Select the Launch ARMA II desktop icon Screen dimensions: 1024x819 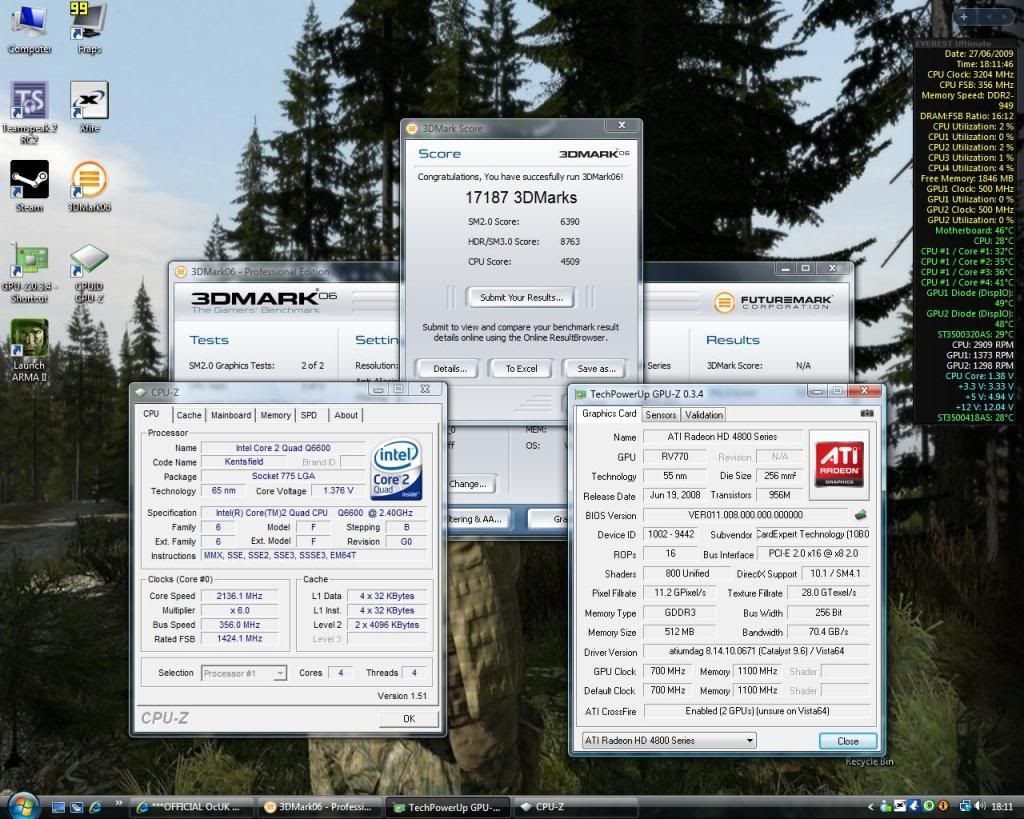point(29,351)
